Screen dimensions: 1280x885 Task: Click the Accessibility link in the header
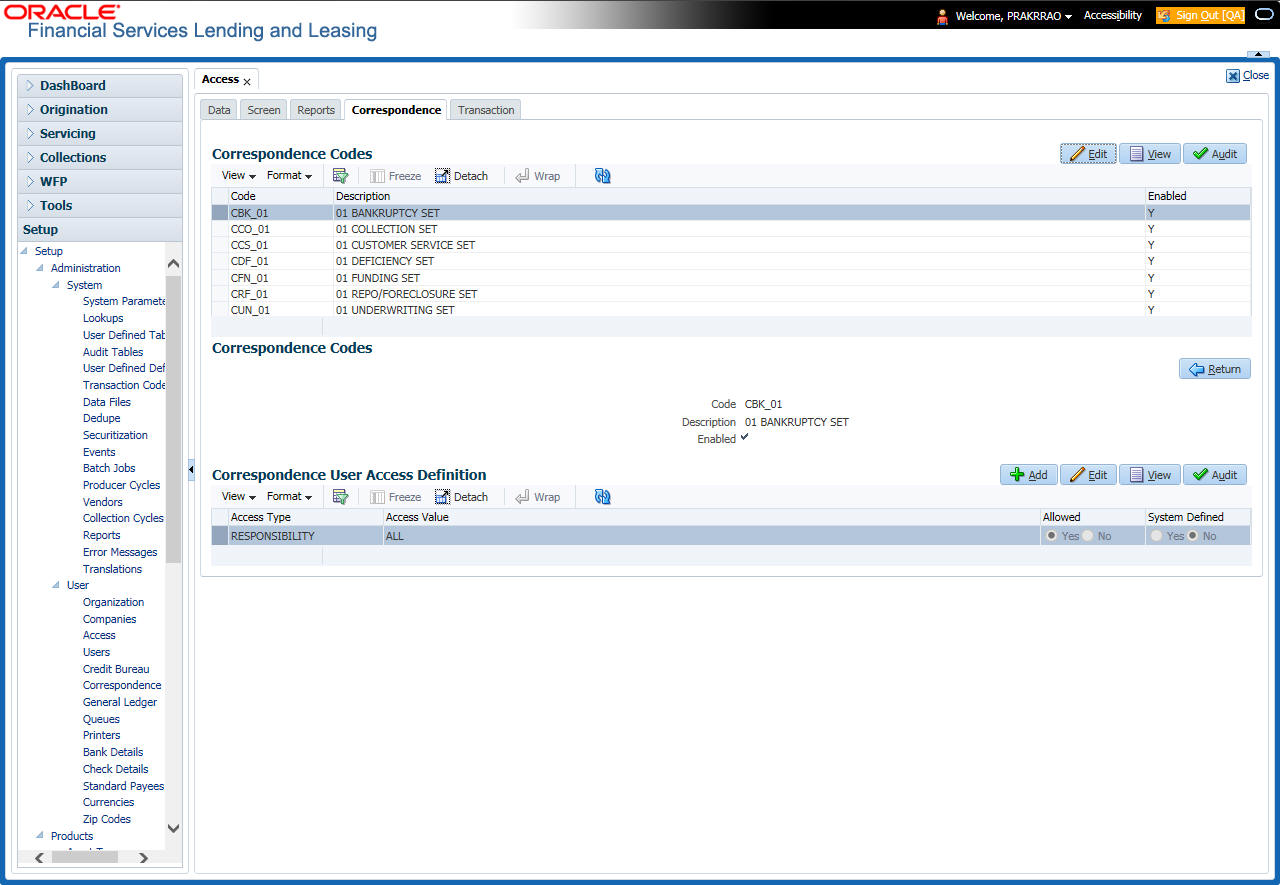(x=1113, y=16)
